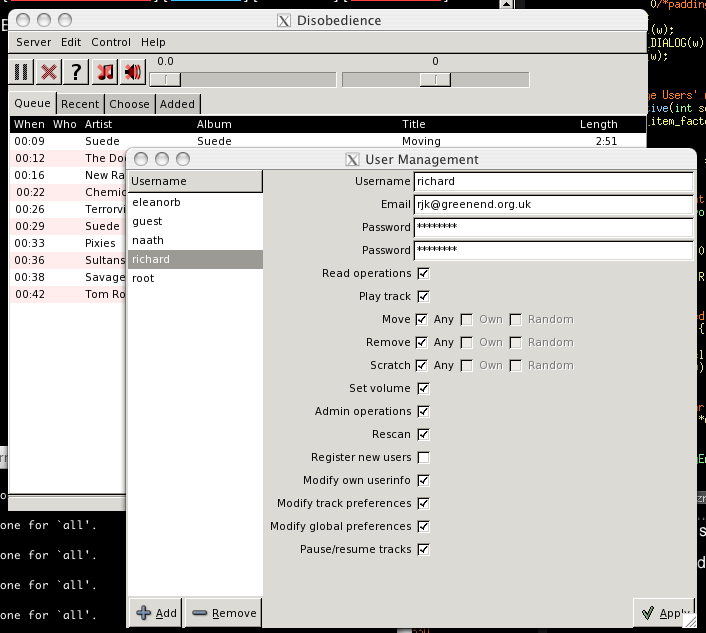Click the minus Remove user button
Image resolution: width=706 pixels, height=633 pixels.
click(222, 613)
